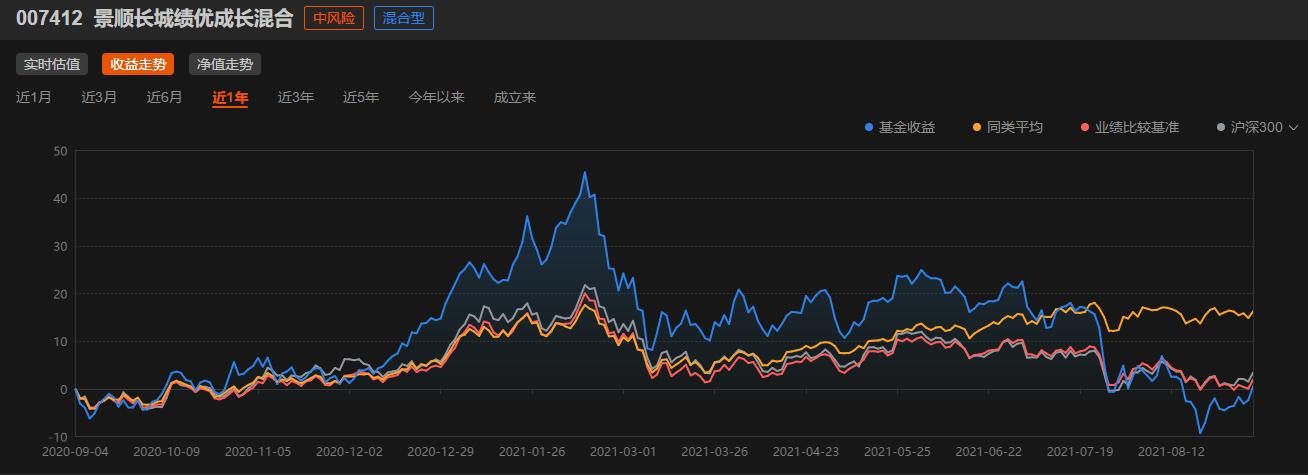Click the fund code 007412
The image size is (1308, 475).
(49, 18)
